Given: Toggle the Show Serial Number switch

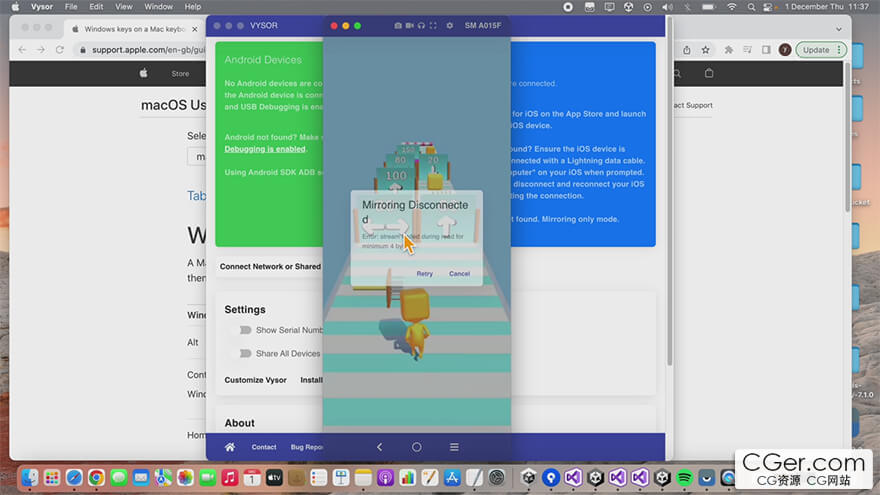Looking at the screenshot, I should point(245,330).
